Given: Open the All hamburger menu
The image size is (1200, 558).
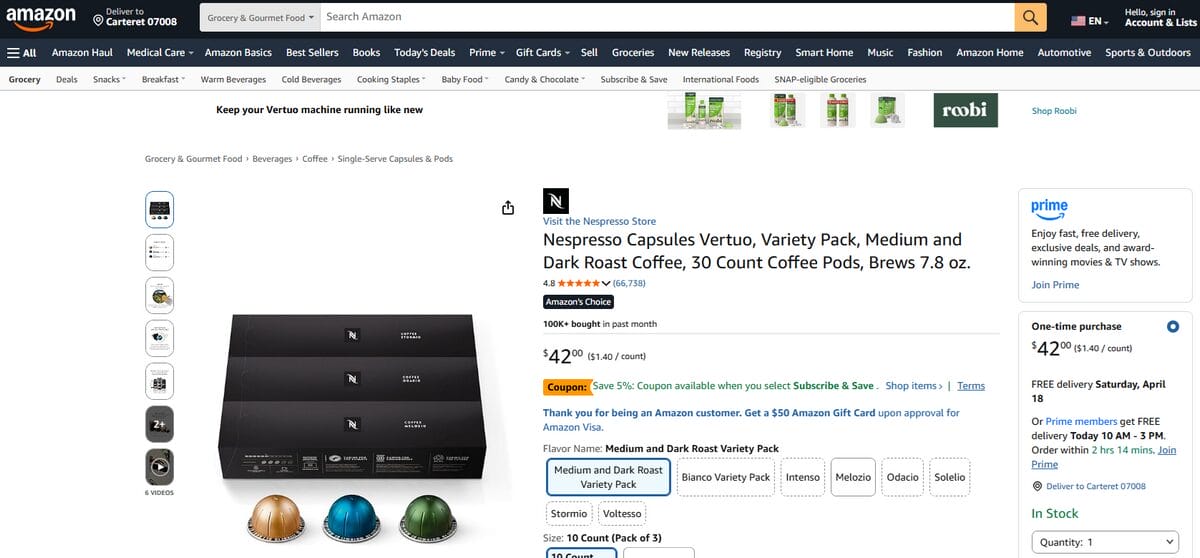Looking at the screenshot, I should tap(21, 52).
